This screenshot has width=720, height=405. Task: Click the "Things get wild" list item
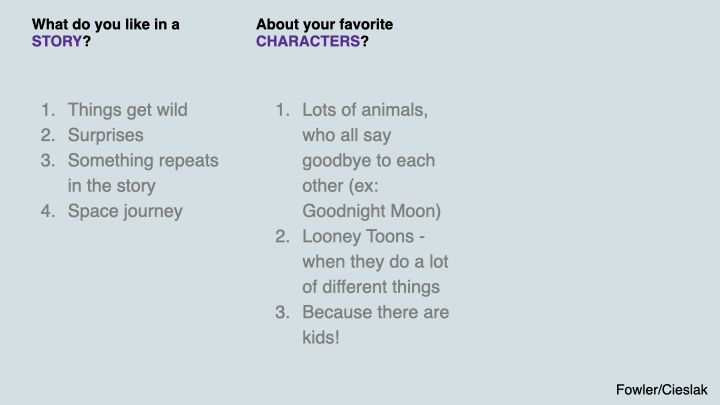[127, 110]
